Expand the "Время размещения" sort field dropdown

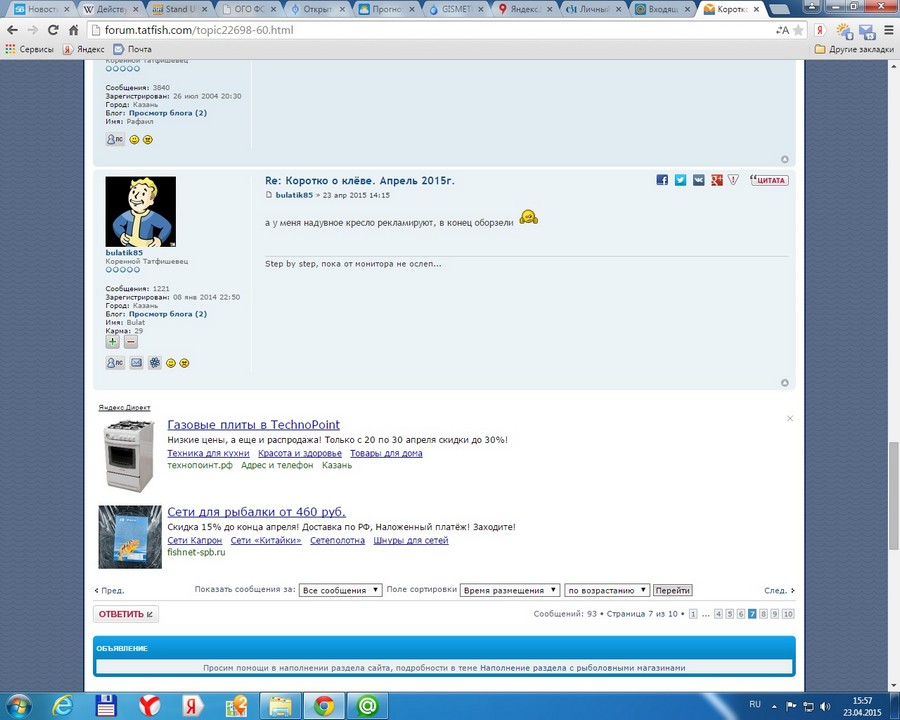coord(510,590)
